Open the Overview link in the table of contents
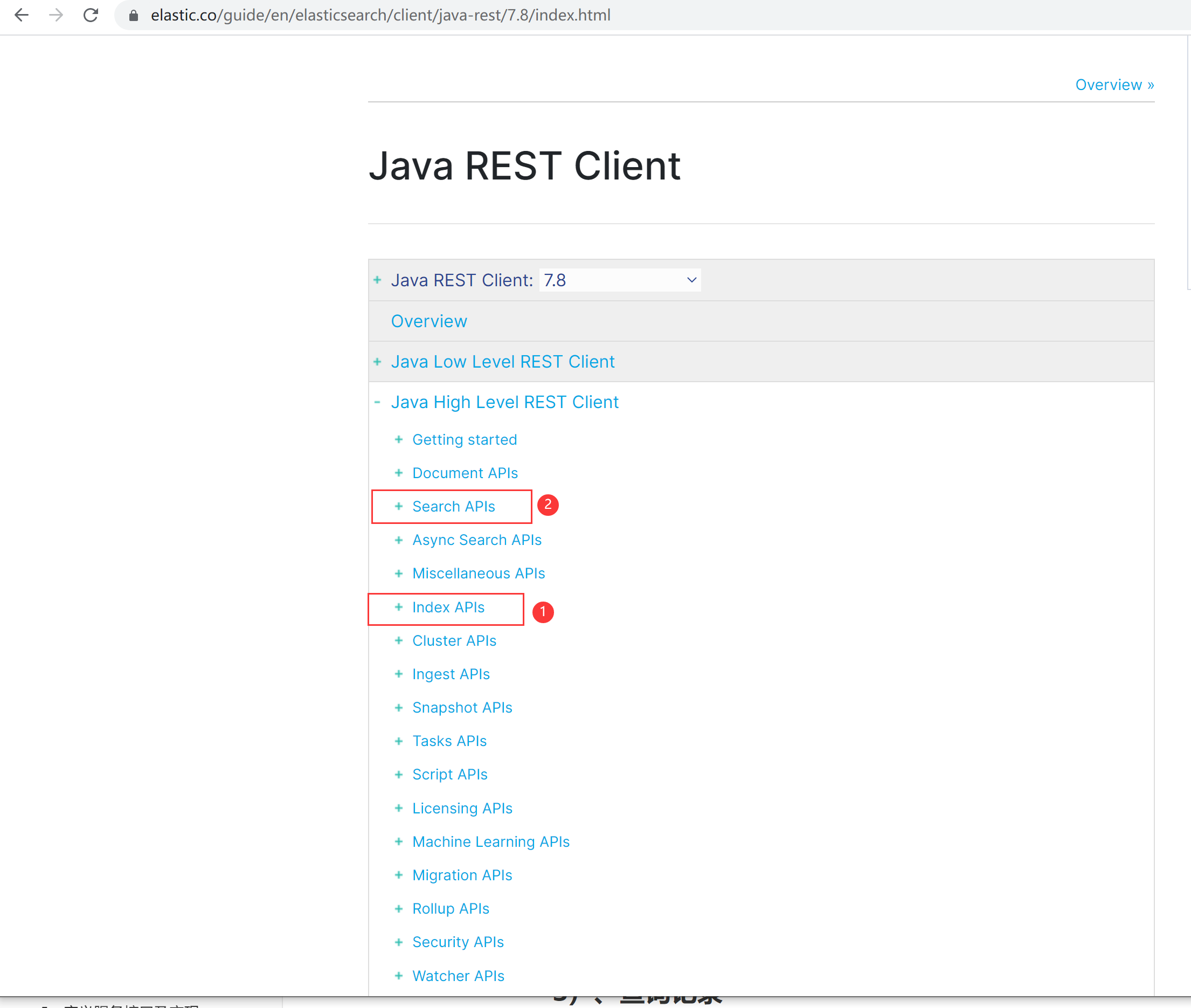Viewport: 1191px width, 1008px height. pos(429,321)
